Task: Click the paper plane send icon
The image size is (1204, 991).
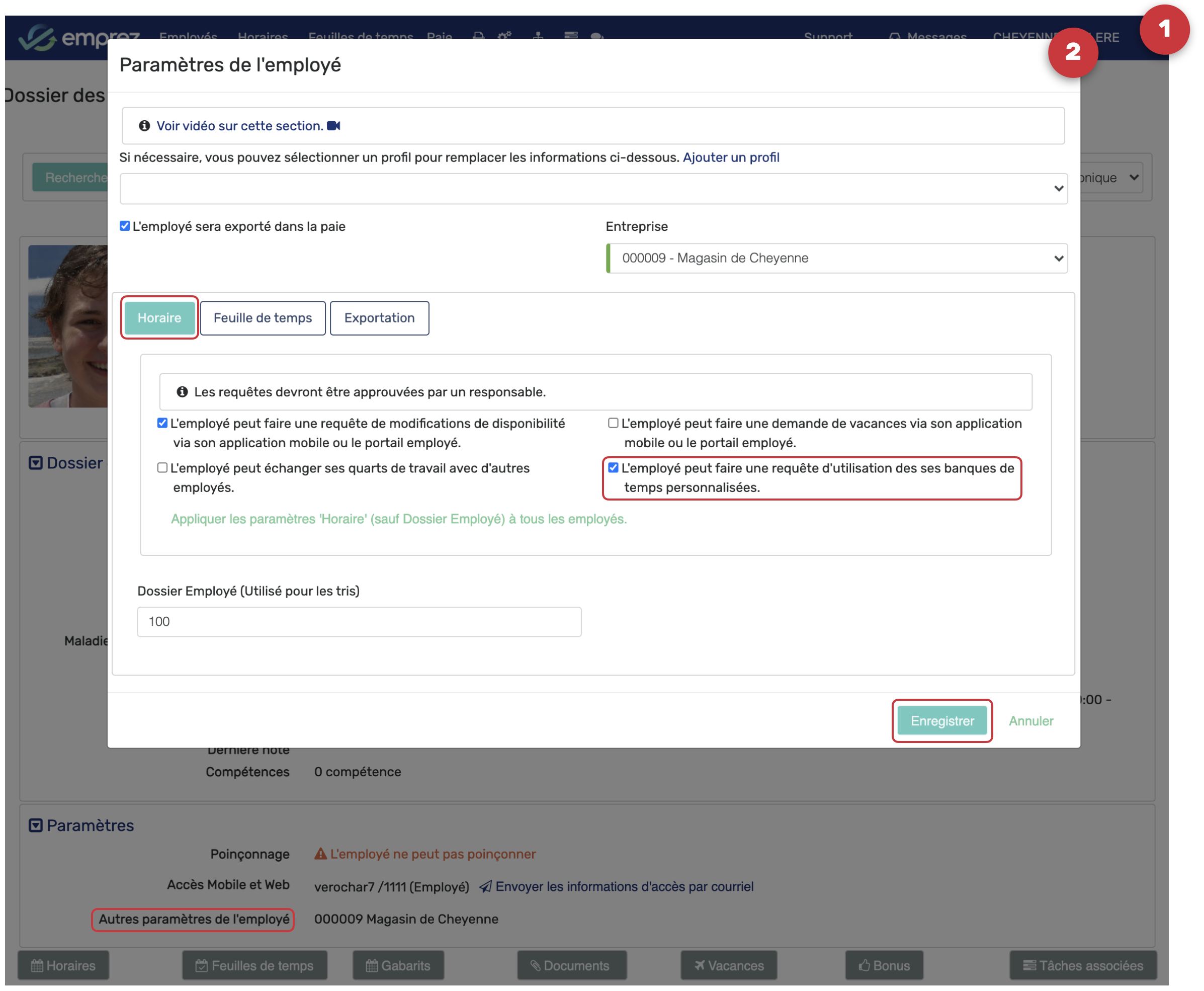Action: point(485,886)
